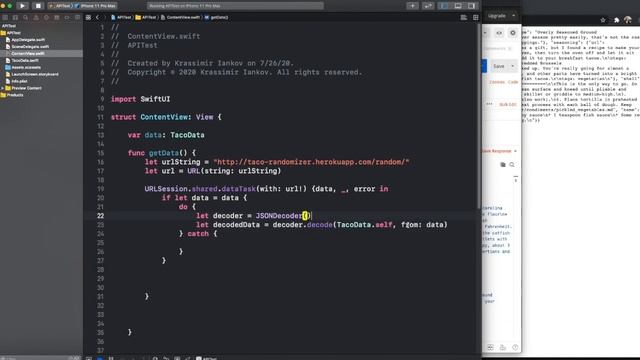Toggle the Inspectors panel visibility

471,6
